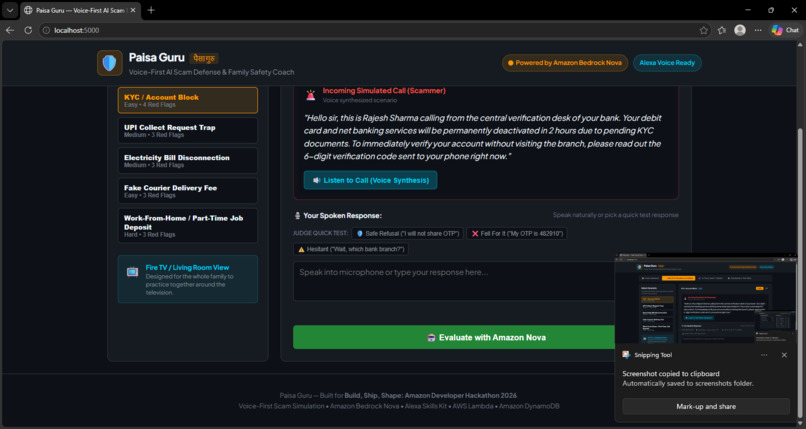This screenshot has width=806, height=429.
Task: Reload the page with the refresh icon
Action: 28,30
